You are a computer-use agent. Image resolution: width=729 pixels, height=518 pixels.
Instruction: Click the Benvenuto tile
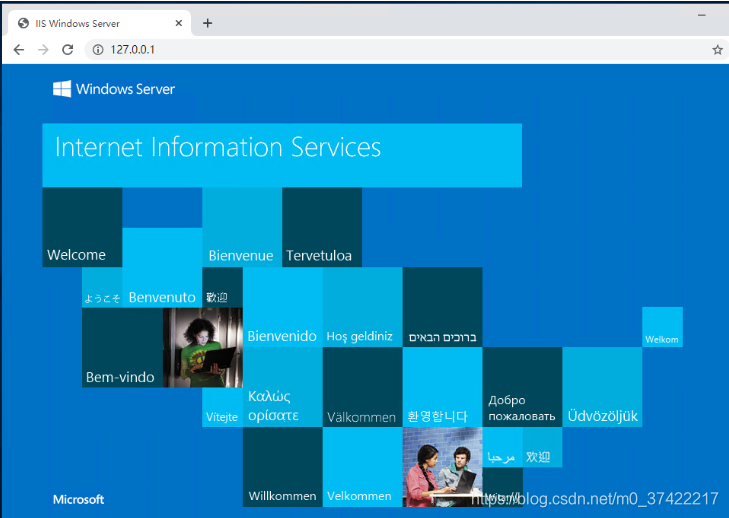point(162,267)
